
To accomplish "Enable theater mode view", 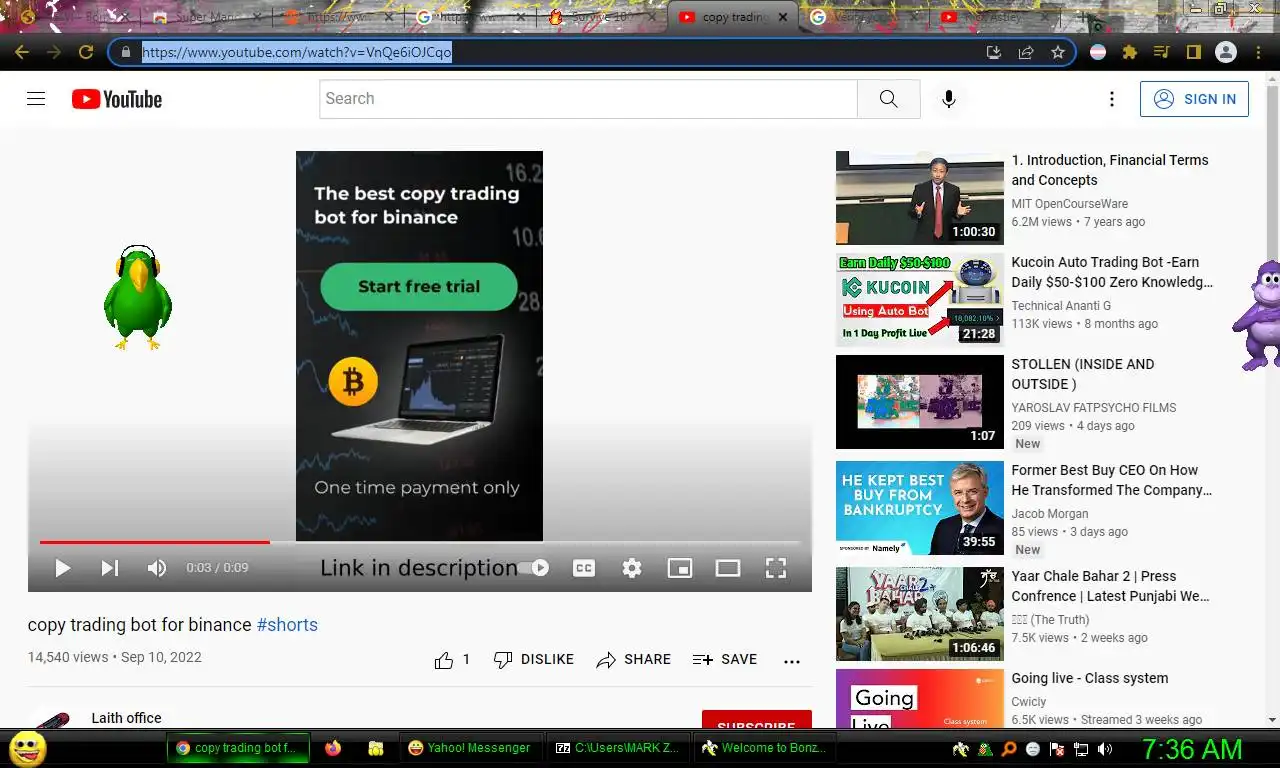I will [x=728, y=568].
